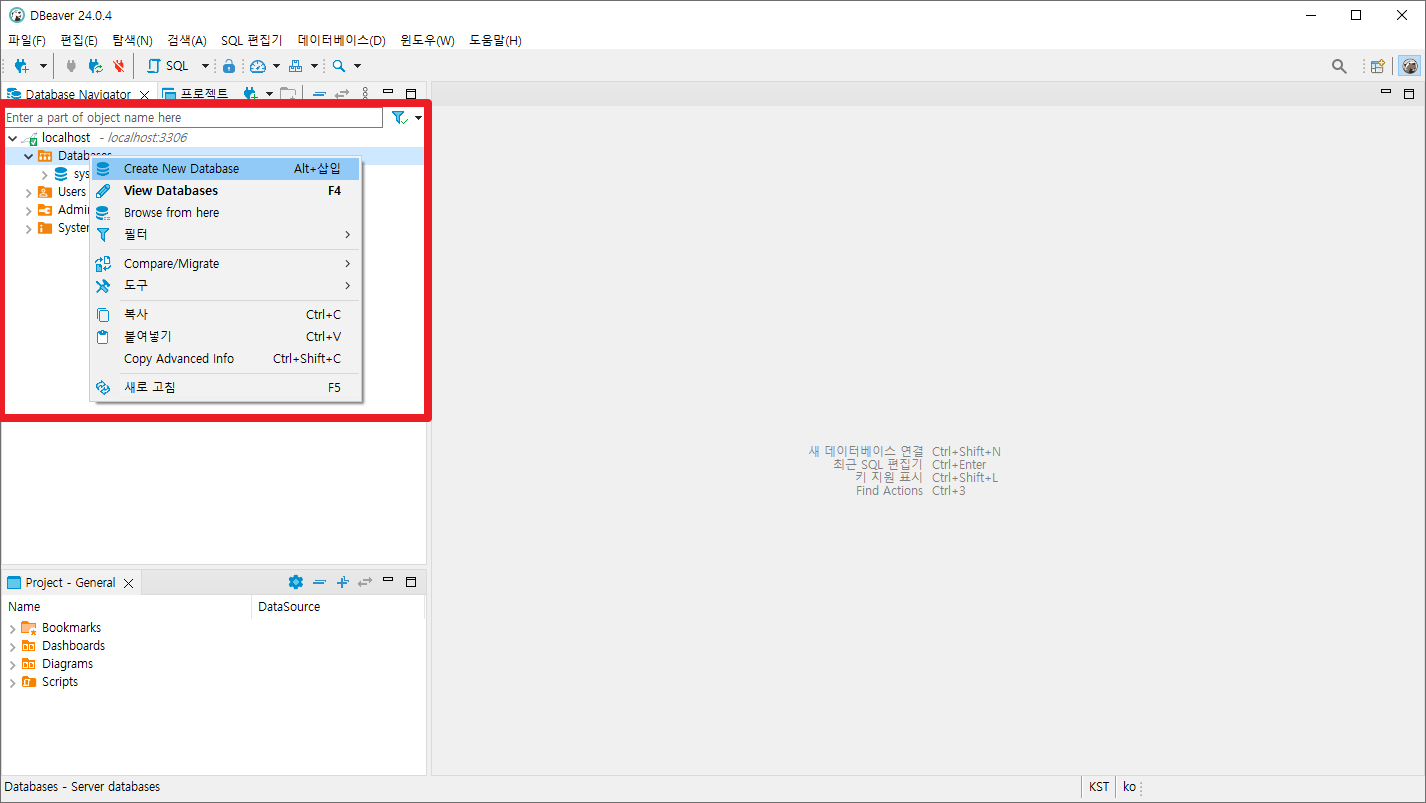Click the gray global search magnifier at top right

tap(1339, 66)
